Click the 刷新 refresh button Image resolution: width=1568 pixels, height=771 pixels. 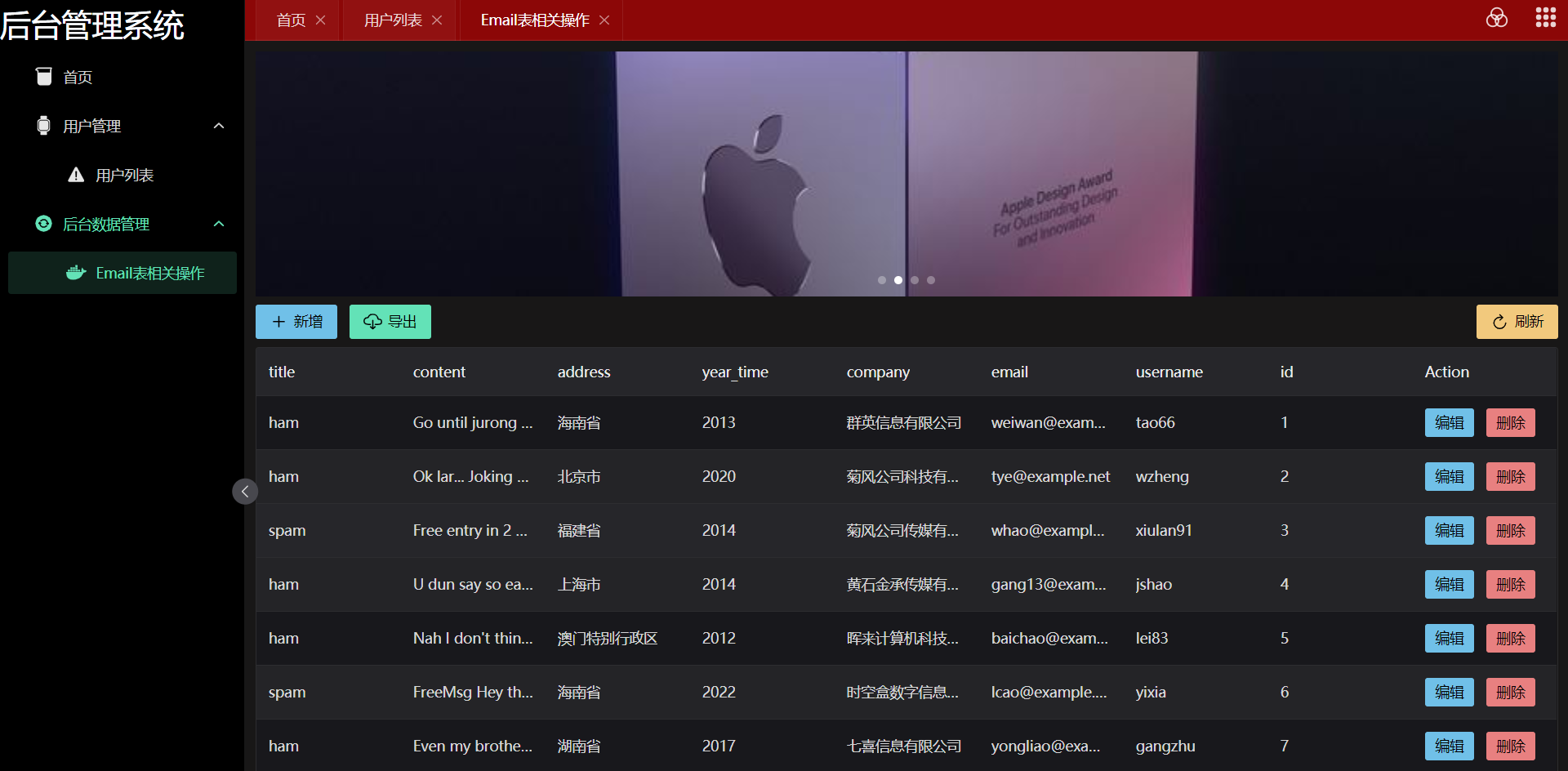pos(1517,322)
